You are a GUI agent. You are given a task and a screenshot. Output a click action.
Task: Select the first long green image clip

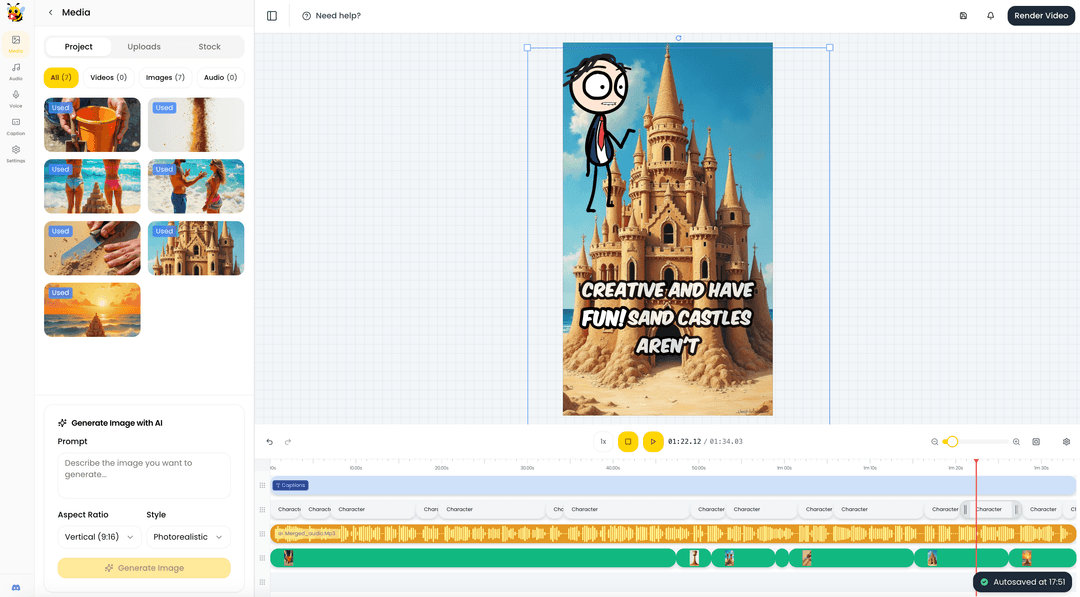click(473, 558)
